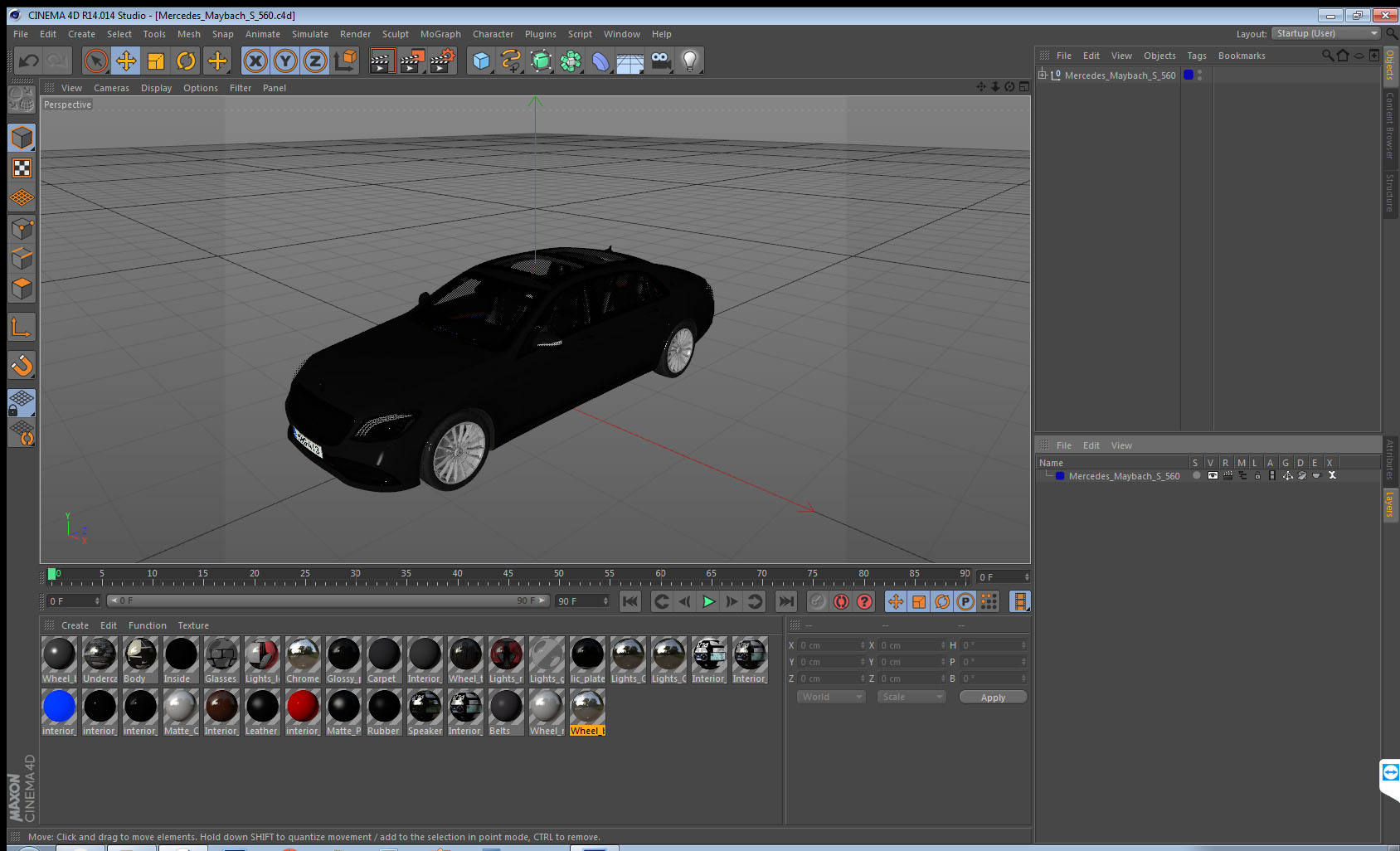Toggle the Enable Snap magnet icon
This screenshot has width=1400, height=851.
(x=22, y=365)
